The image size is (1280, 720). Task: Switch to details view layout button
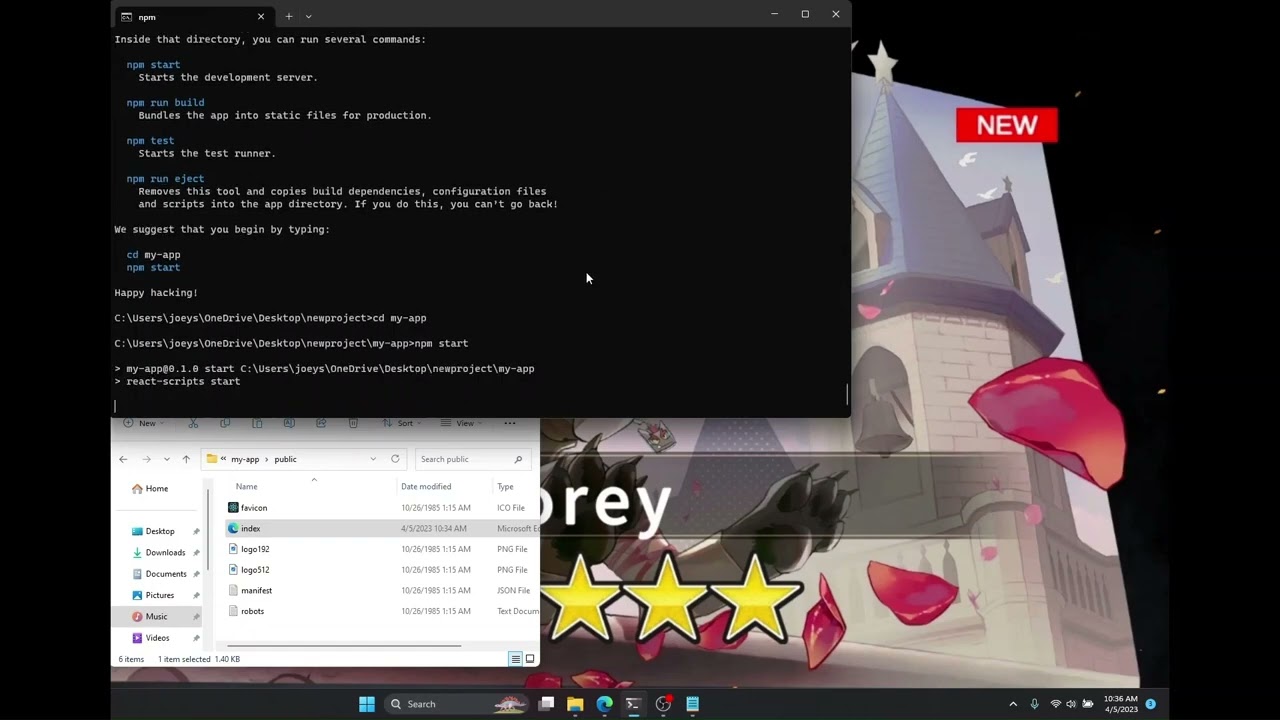[515, 659]
